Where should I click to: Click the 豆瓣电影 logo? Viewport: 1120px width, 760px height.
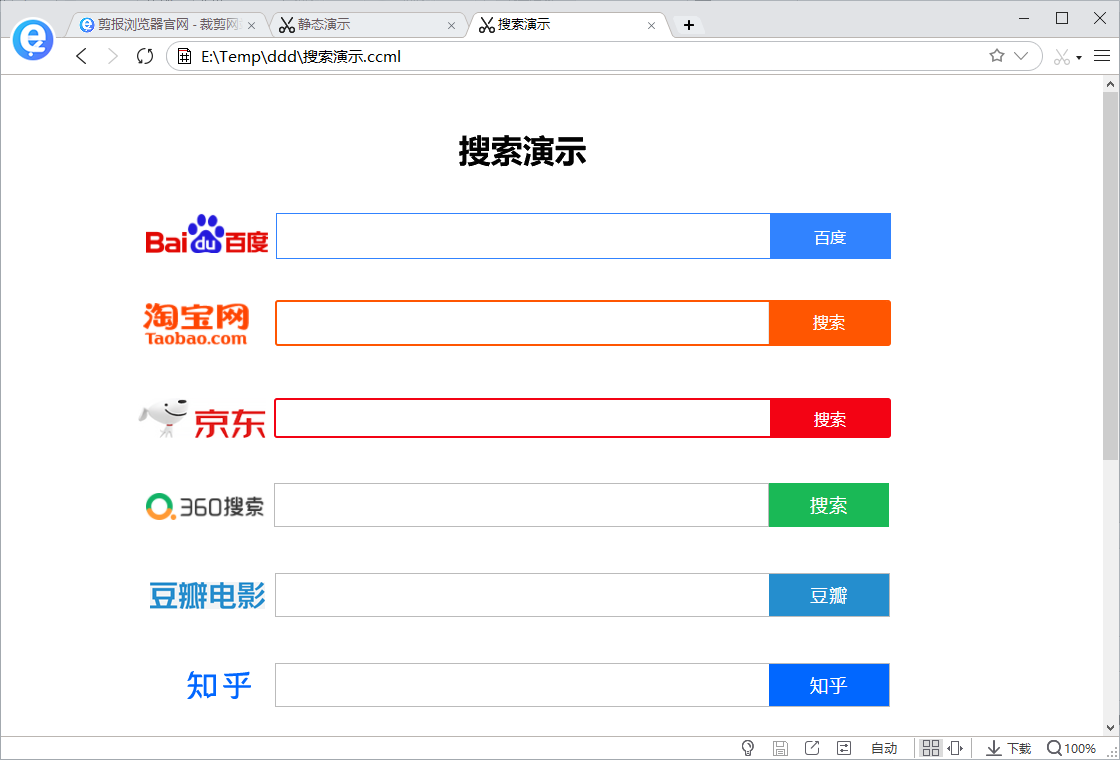point(207,595)
